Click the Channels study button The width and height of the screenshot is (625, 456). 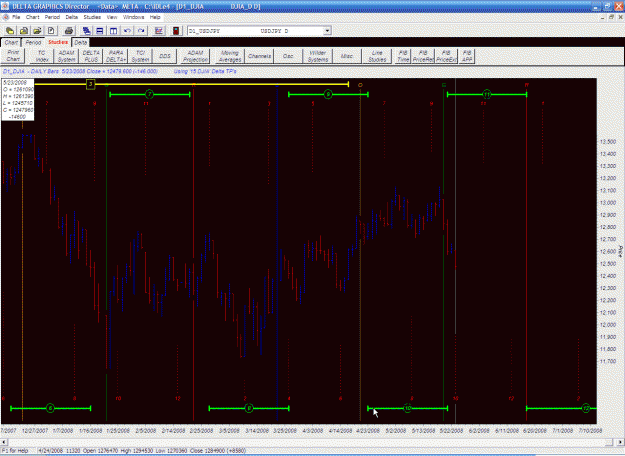[259, 56]
